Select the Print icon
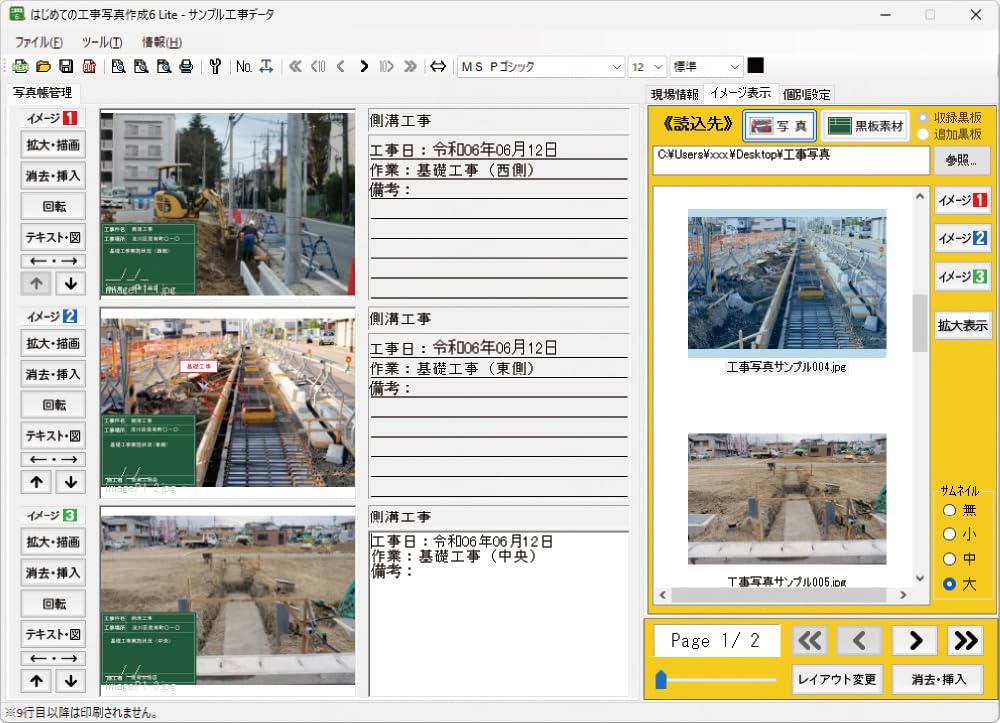This screenshot has height=723, width=1000. [x=185, y=65]
